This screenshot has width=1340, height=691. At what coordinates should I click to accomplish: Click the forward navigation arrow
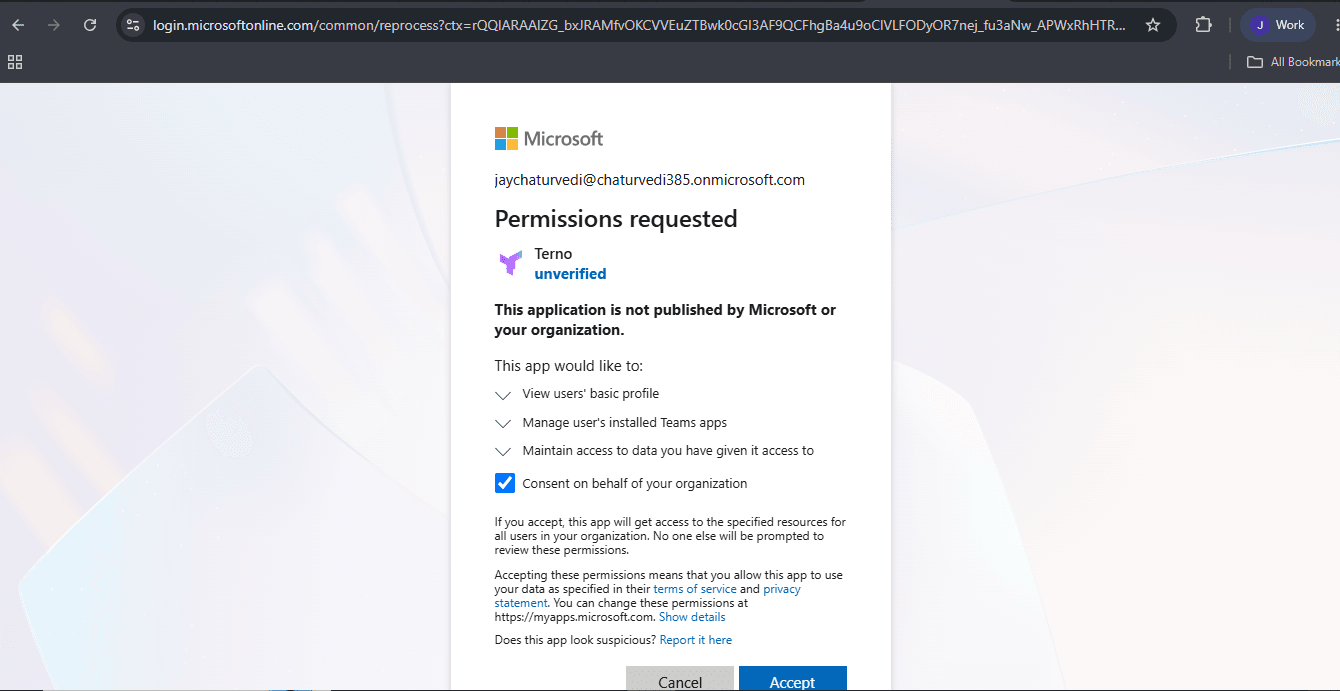(54, 25)
